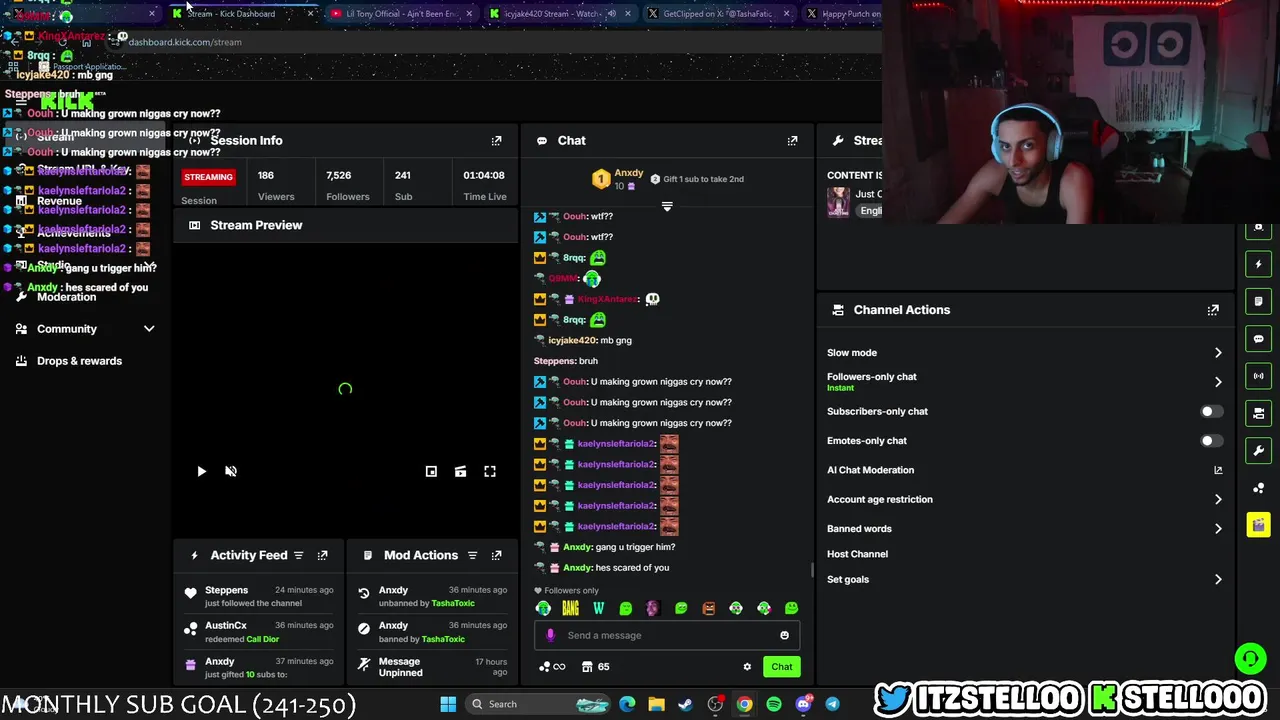This screenshot has width=1280, height=720.
Task: Open the broadcast signal shortcut in sidebar
Action: [x=1258, y=376]
